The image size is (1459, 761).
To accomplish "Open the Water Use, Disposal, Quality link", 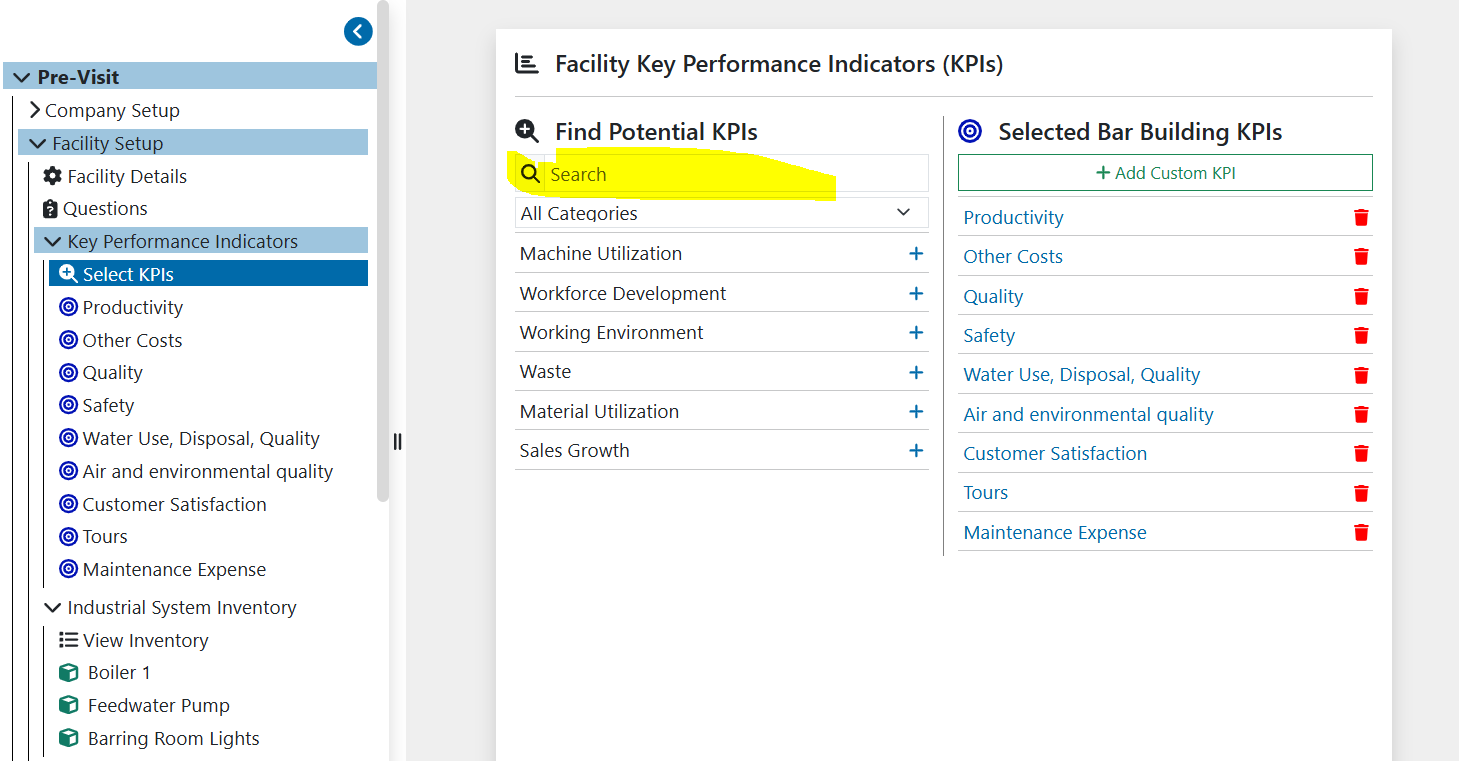I will [1081, 375].
